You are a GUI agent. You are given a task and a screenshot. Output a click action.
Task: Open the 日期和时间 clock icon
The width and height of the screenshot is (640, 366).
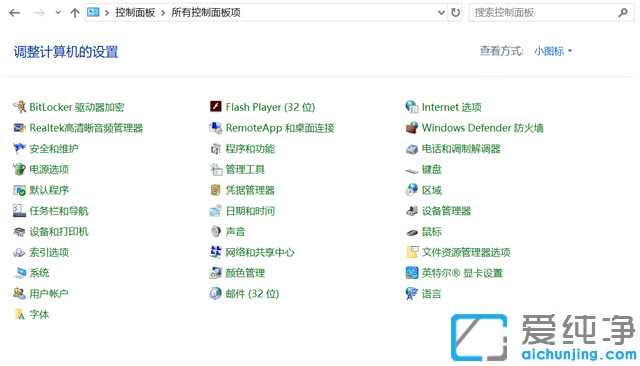(x=216, y=211)
